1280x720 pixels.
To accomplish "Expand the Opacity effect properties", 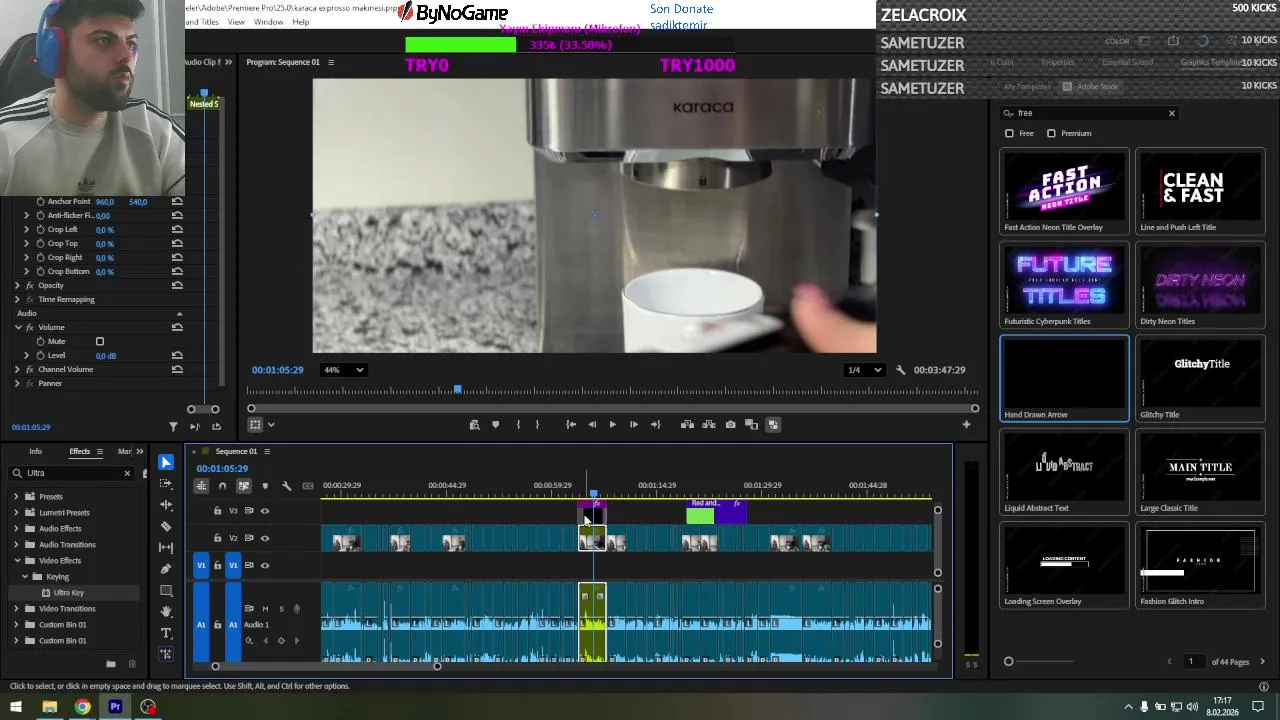I will click(16, 286).
